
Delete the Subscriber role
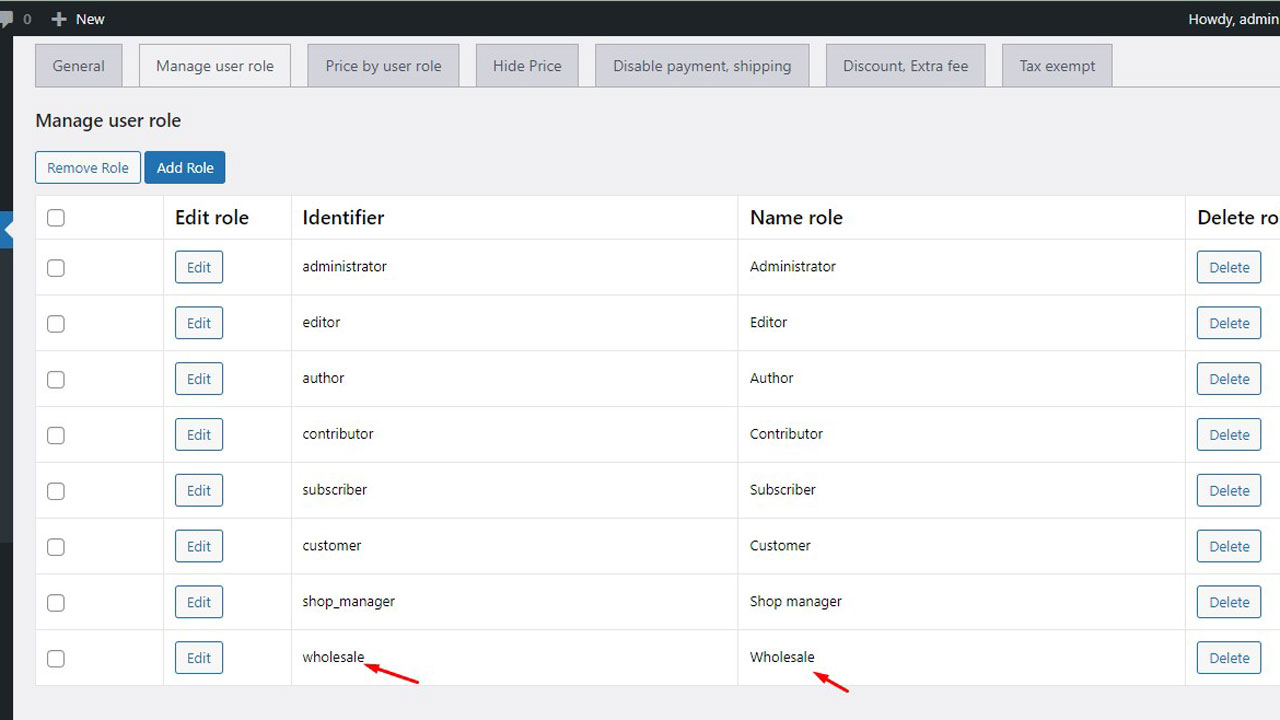(1229, 490)
